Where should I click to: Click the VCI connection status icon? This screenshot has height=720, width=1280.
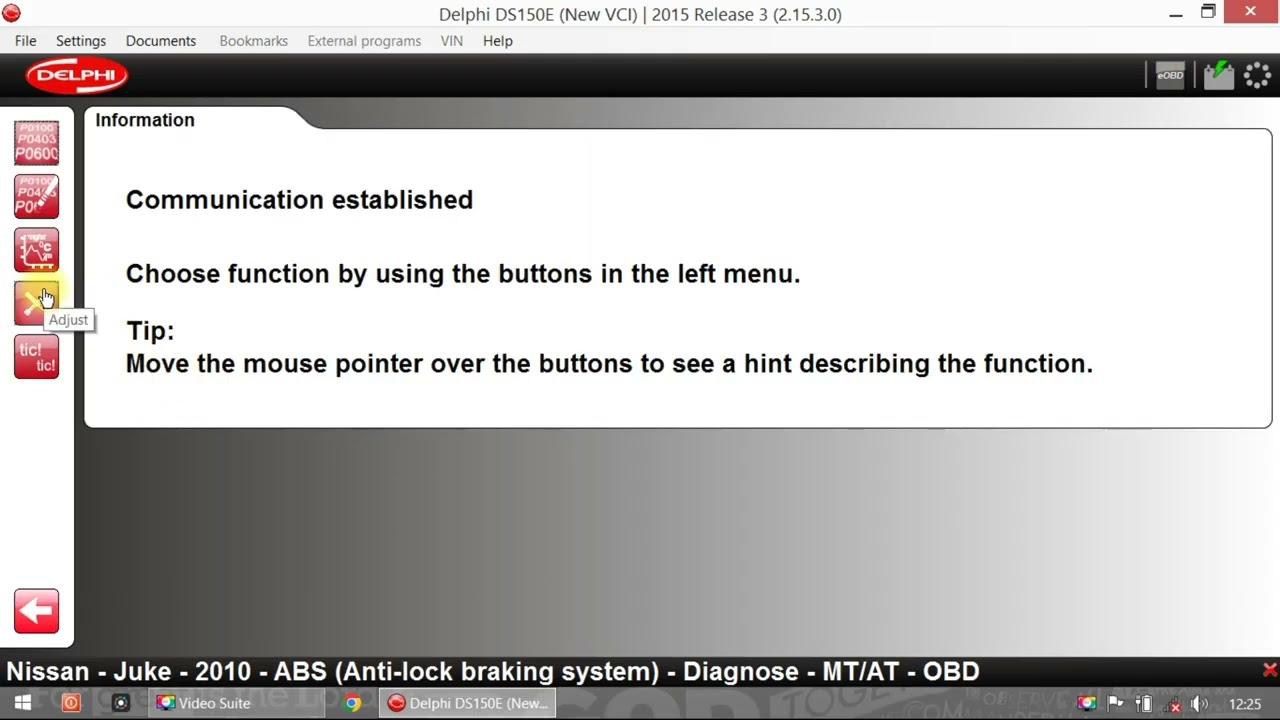pyautogui.click(x=1218, y=75)
